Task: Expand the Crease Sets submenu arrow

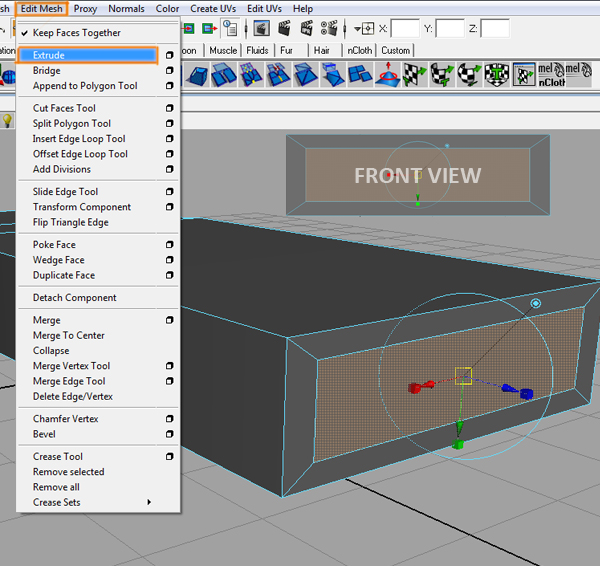Action: point(149,502)
